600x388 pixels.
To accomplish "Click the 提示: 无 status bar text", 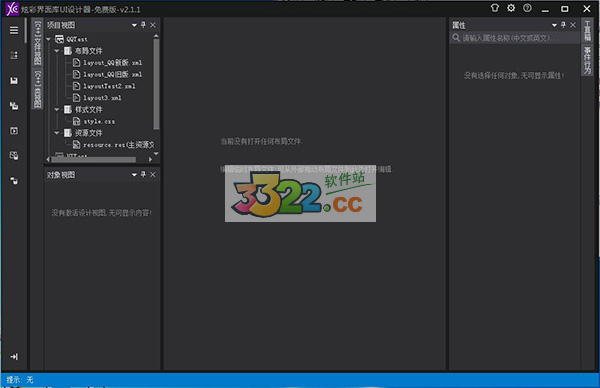I will click(x=20, y=380).
